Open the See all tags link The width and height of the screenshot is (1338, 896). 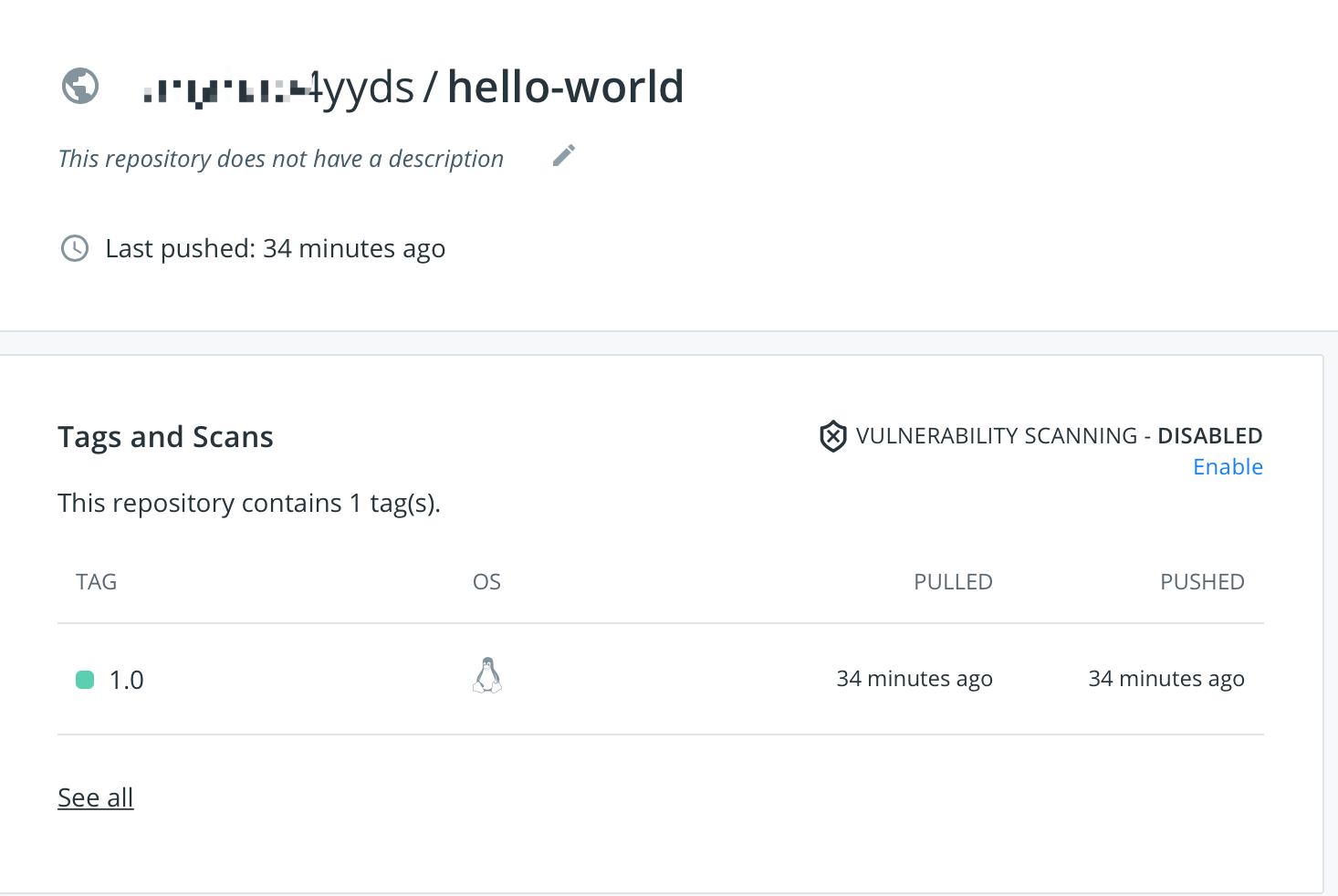point(96,797)
